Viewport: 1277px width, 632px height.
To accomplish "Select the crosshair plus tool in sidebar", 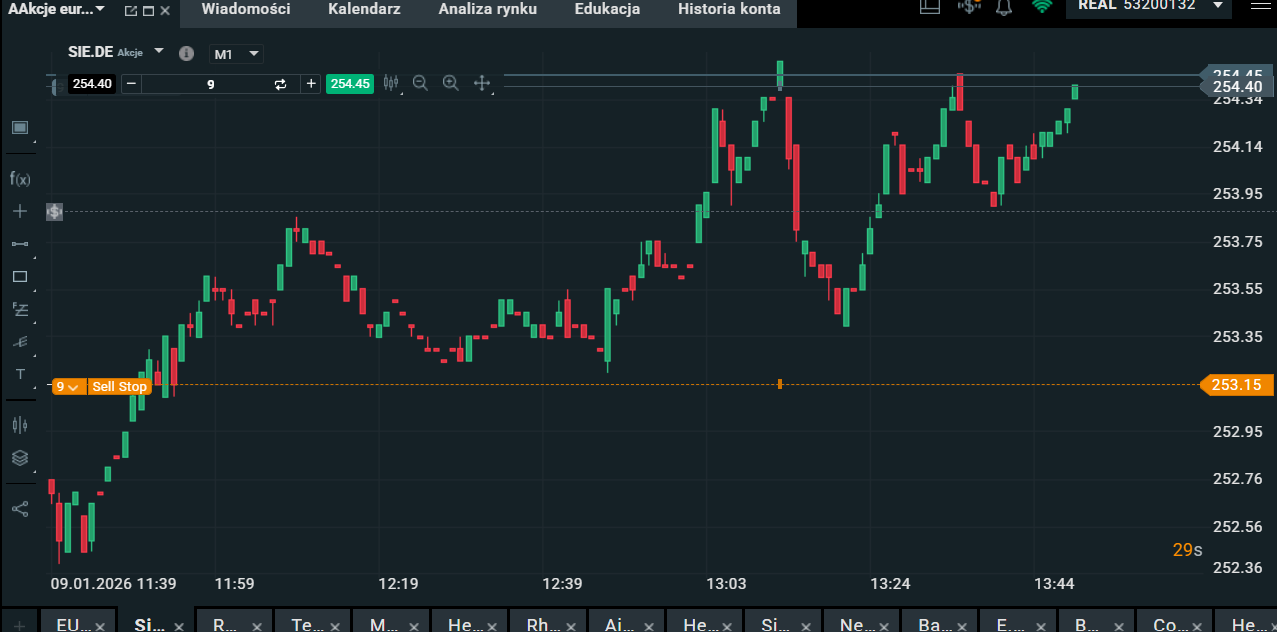I will pos(20,211).
